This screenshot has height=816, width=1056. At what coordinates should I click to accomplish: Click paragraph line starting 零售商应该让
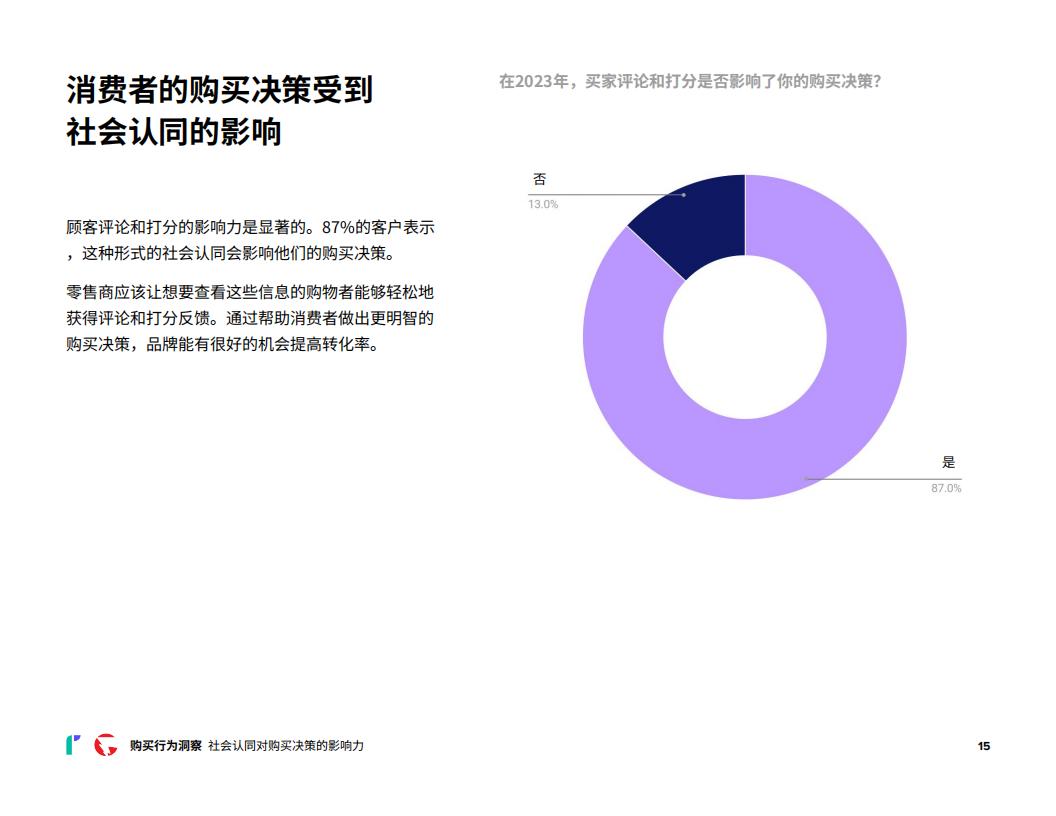250,292
